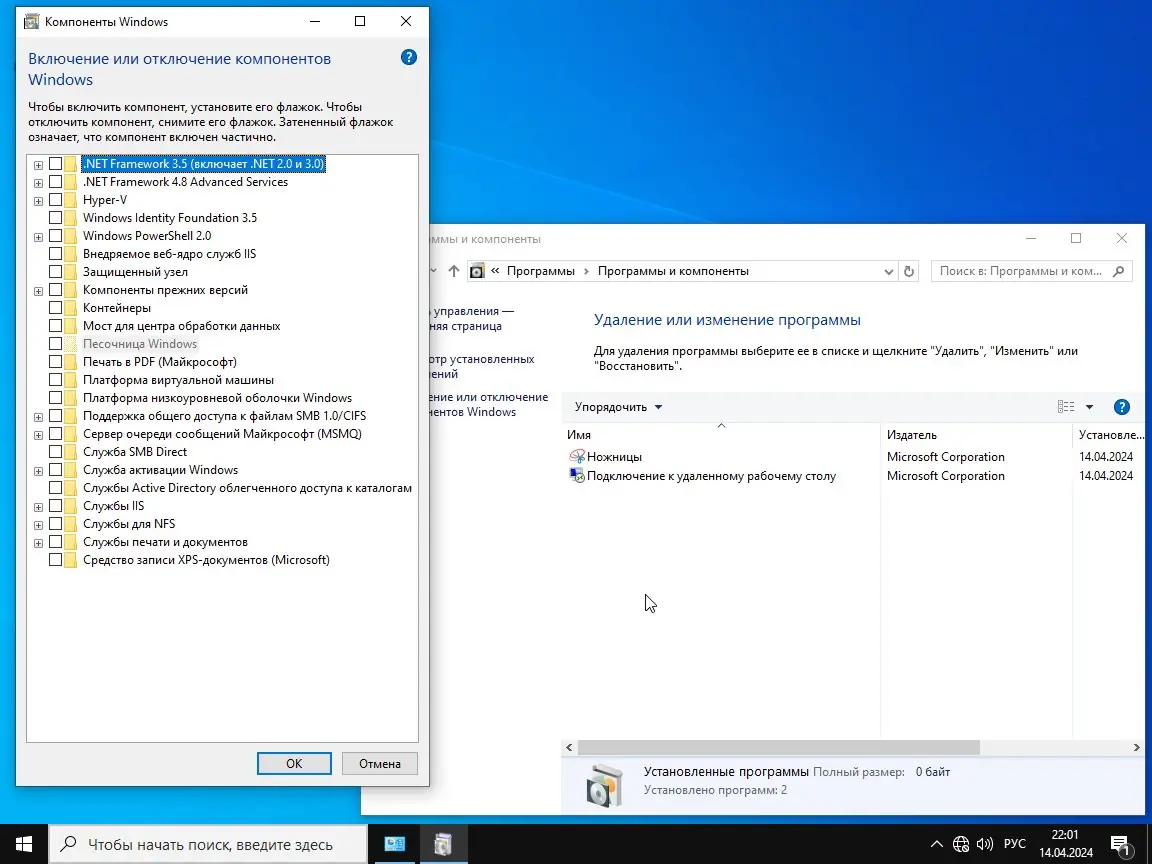Click the refresh icon next to the address bar
Viewport: 1152px width, 864px height.
click(x=909, y=271)
